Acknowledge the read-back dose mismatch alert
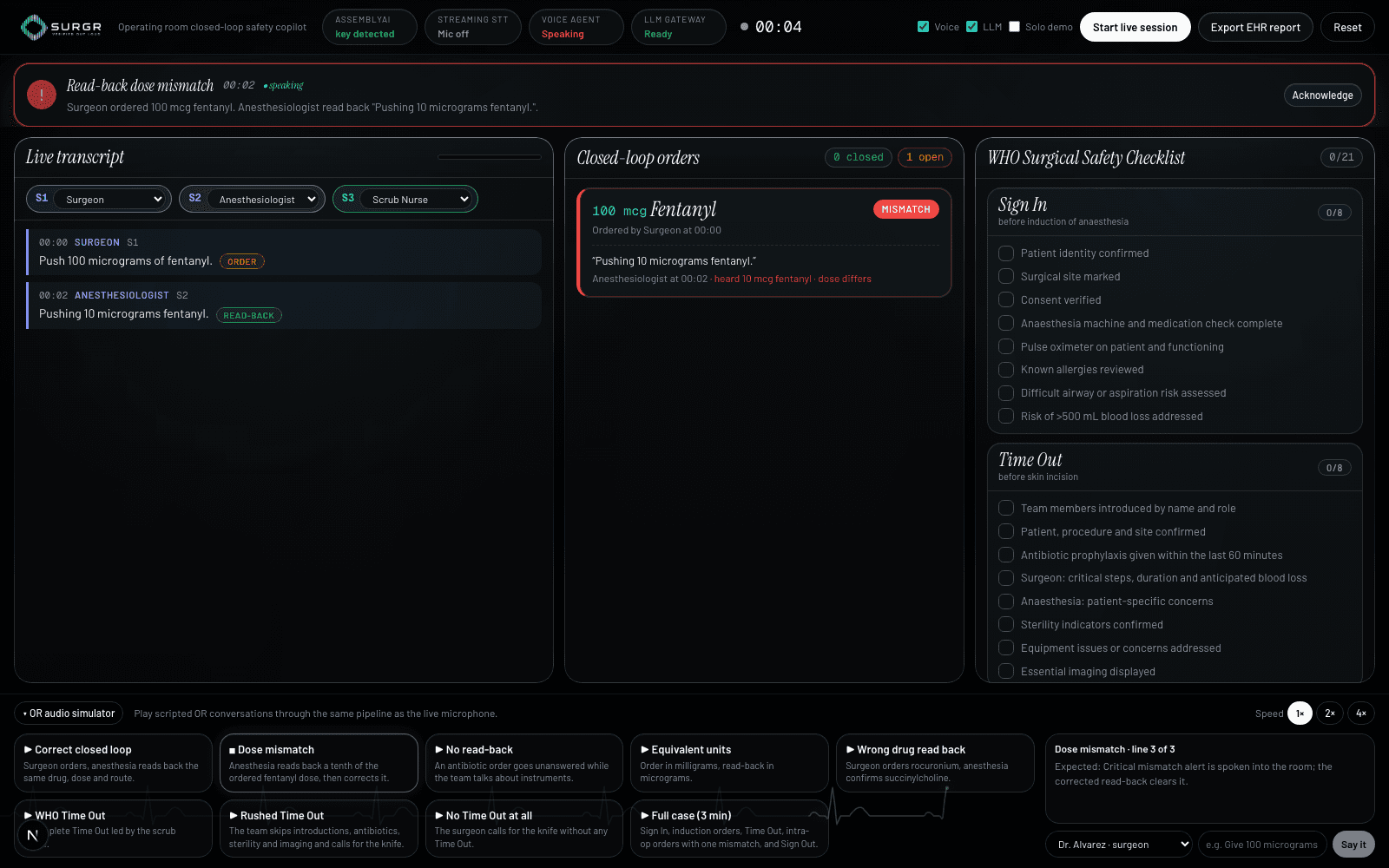The image size is (1389, 868). [1322, 95]
